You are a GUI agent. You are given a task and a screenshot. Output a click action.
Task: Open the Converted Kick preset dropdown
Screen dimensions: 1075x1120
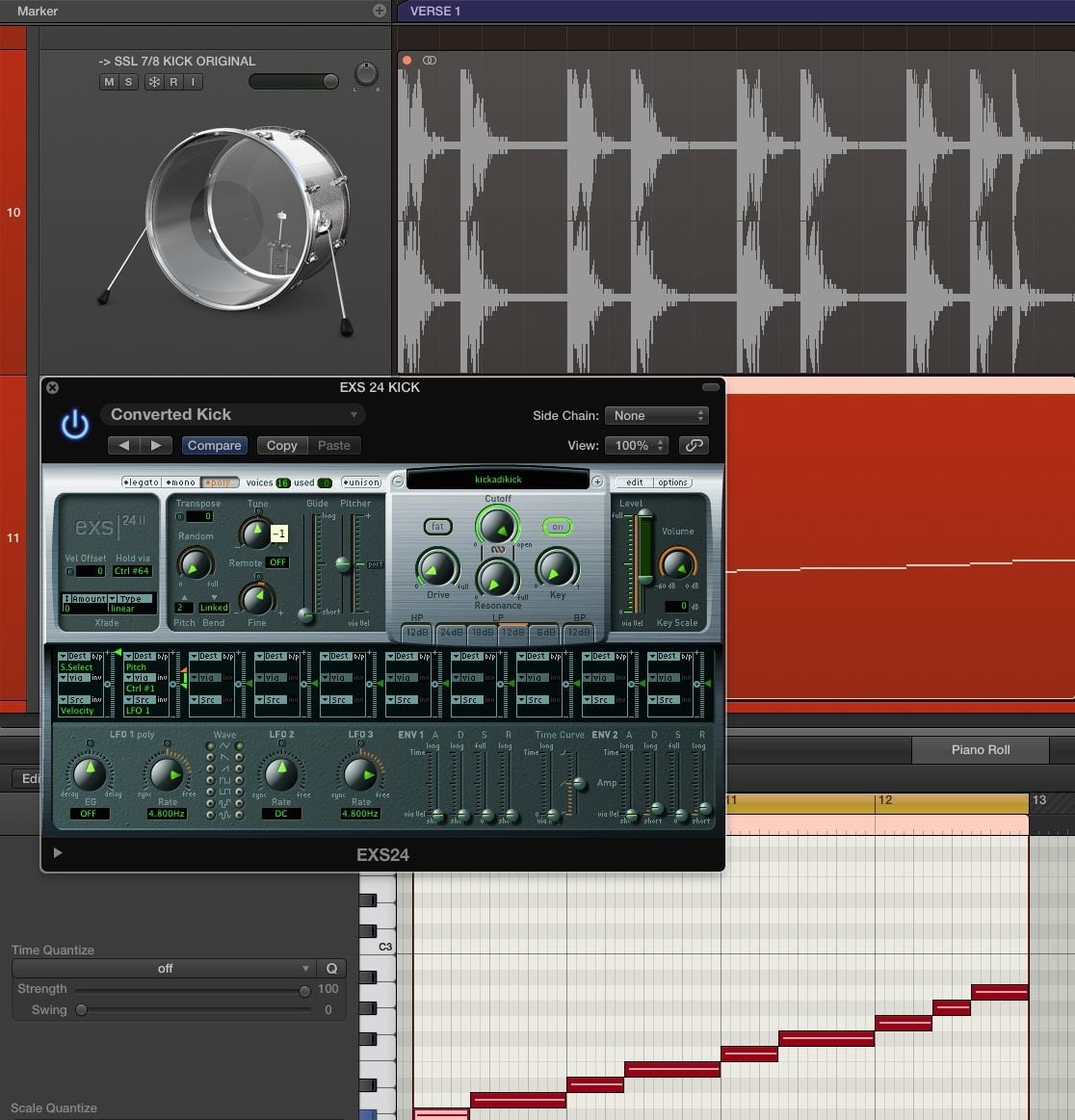point(233,414)
